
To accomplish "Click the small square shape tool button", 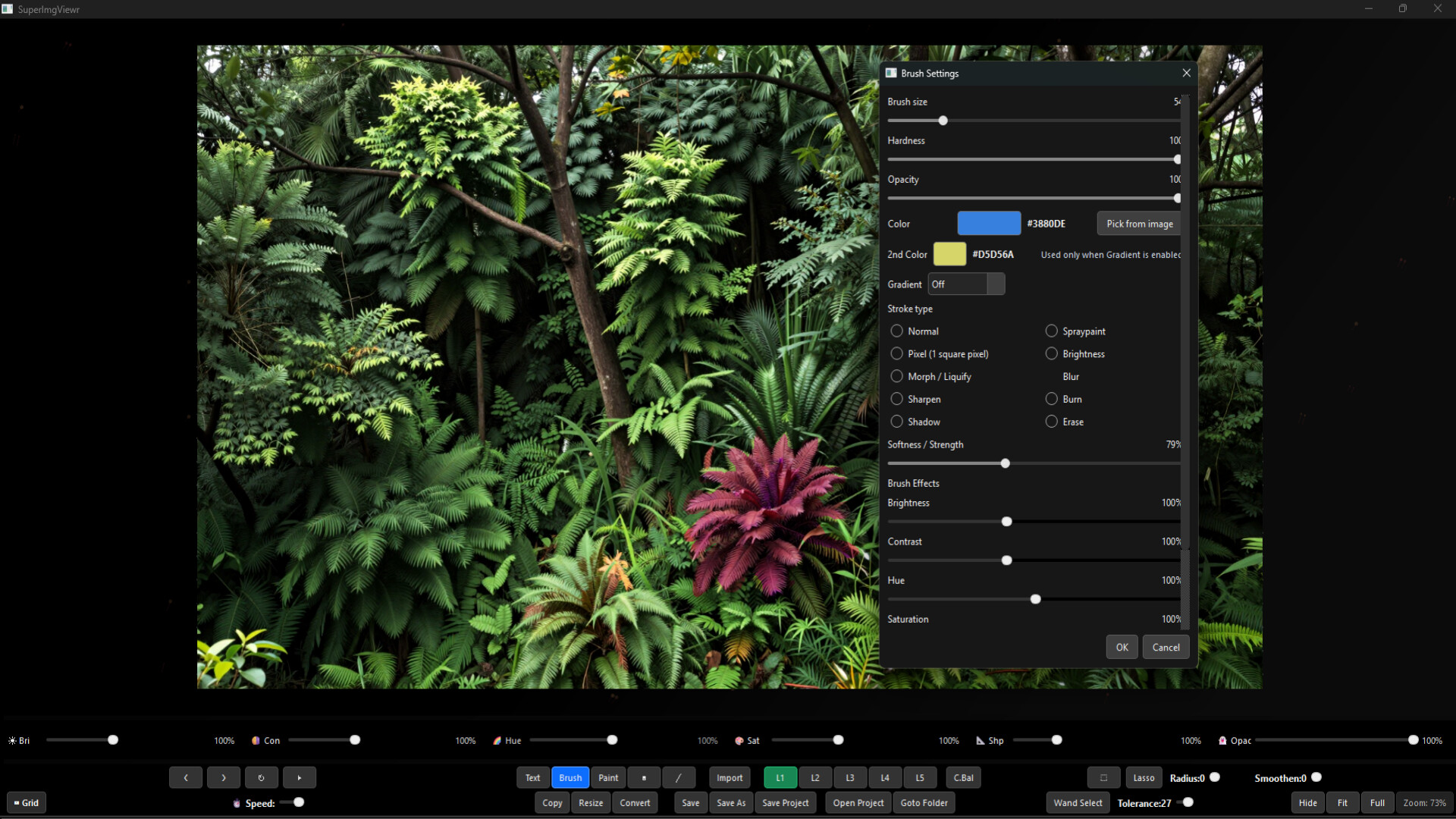I will (x=644, y=777).
